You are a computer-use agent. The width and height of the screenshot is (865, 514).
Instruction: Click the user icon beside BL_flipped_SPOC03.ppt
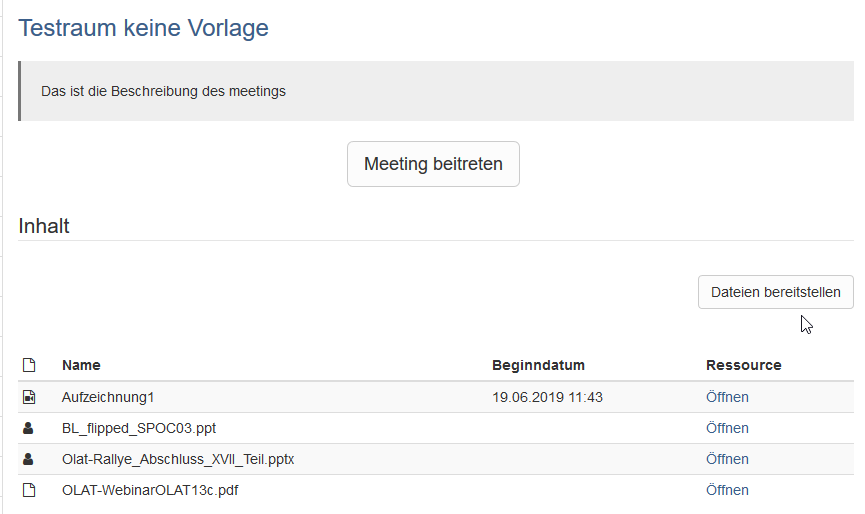pos(29,429)
